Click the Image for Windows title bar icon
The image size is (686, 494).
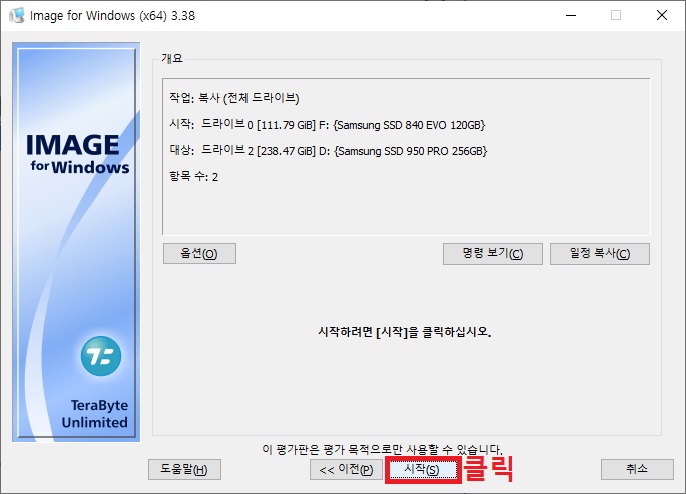(17, 16)
